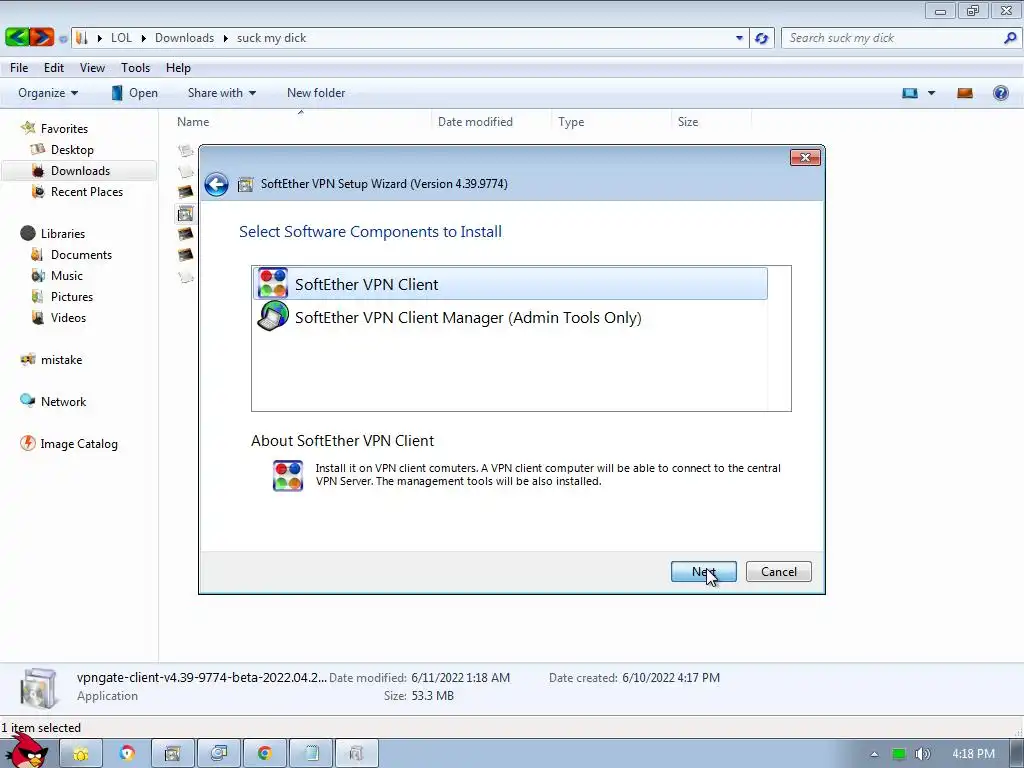Viewport: 1024px width, 768px height.
Task: Click the setup wizard back arrow
Action: point(216,184)
